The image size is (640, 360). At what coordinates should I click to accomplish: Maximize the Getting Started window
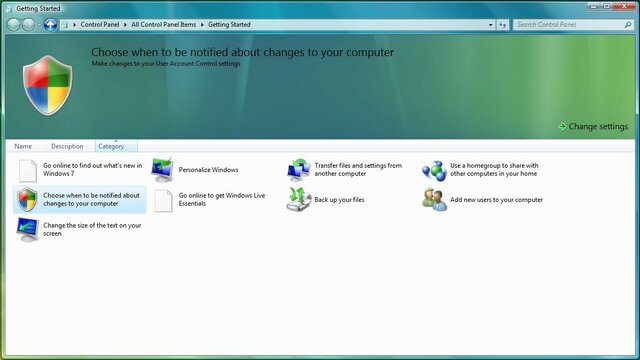pos(607,6)
